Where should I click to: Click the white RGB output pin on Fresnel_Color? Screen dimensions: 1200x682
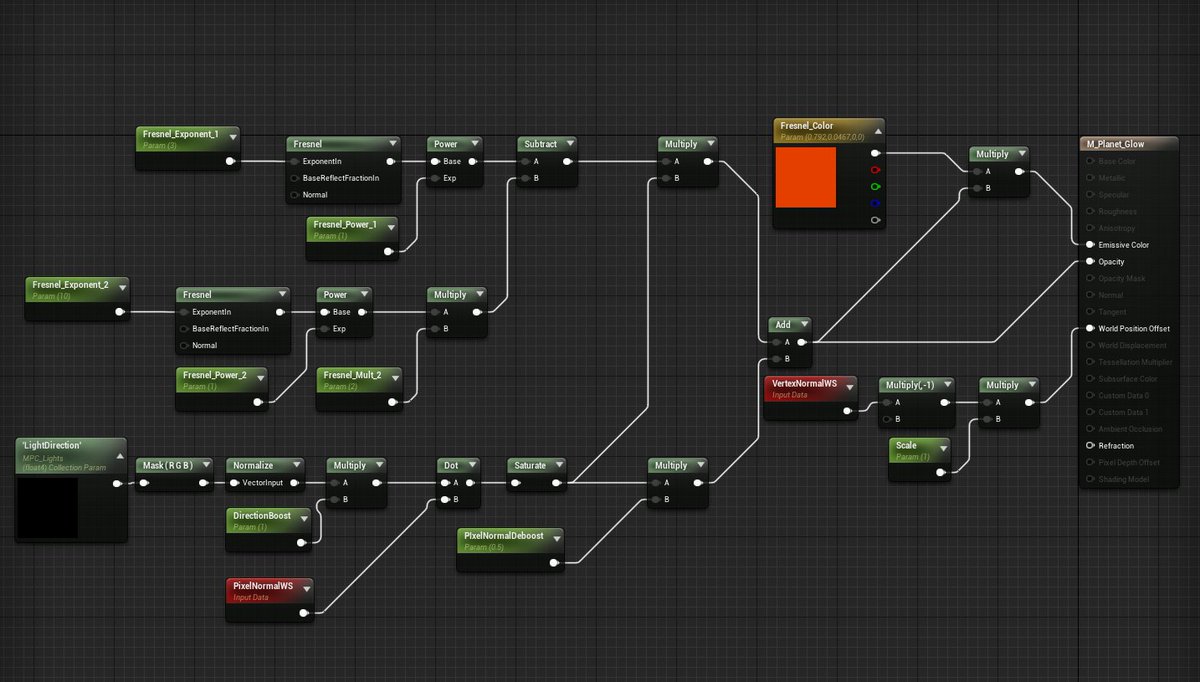876,153
